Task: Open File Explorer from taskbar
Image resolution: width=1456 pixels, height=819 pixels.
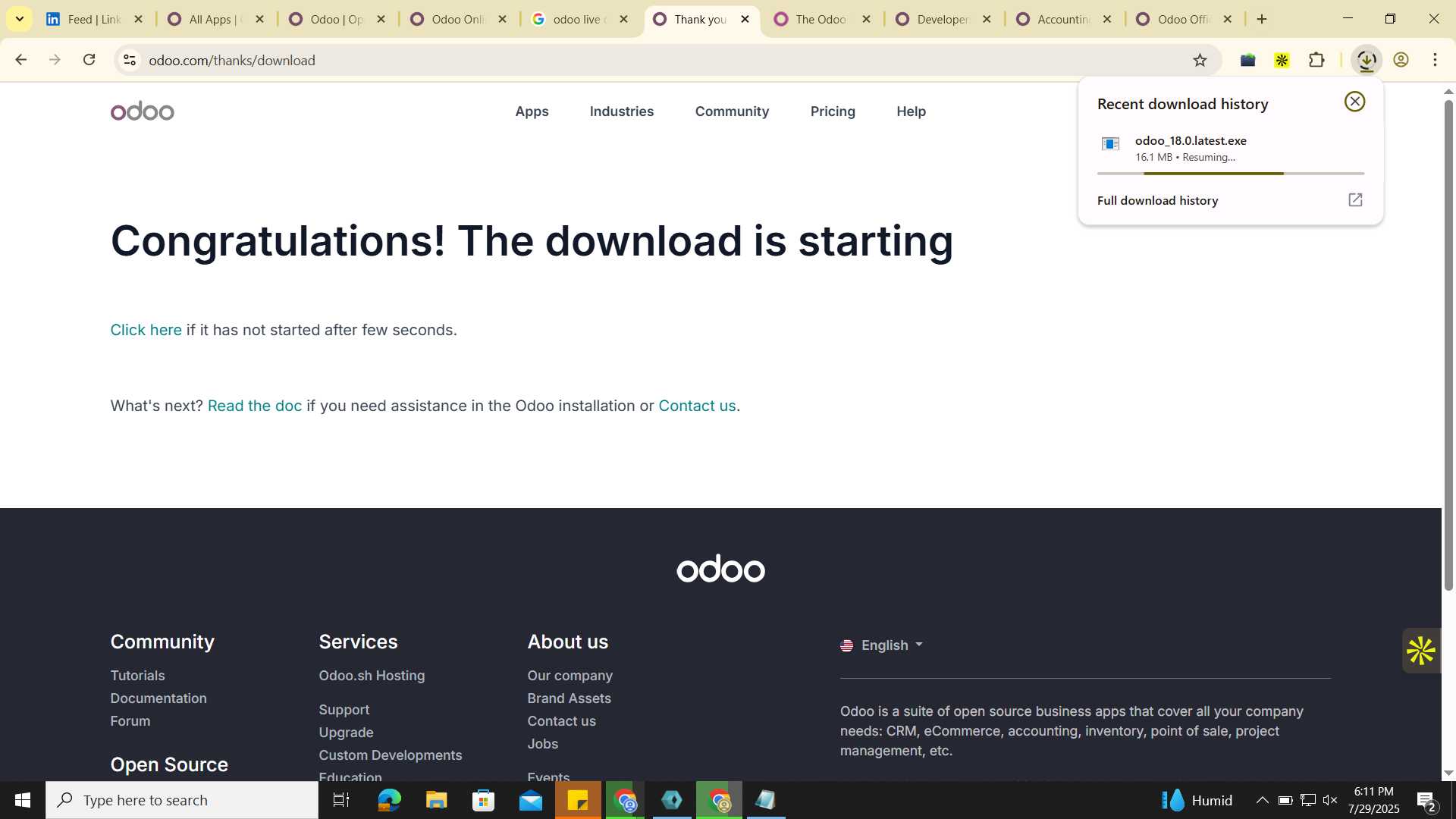Action: pyautogui.click(x=436, y=800)
